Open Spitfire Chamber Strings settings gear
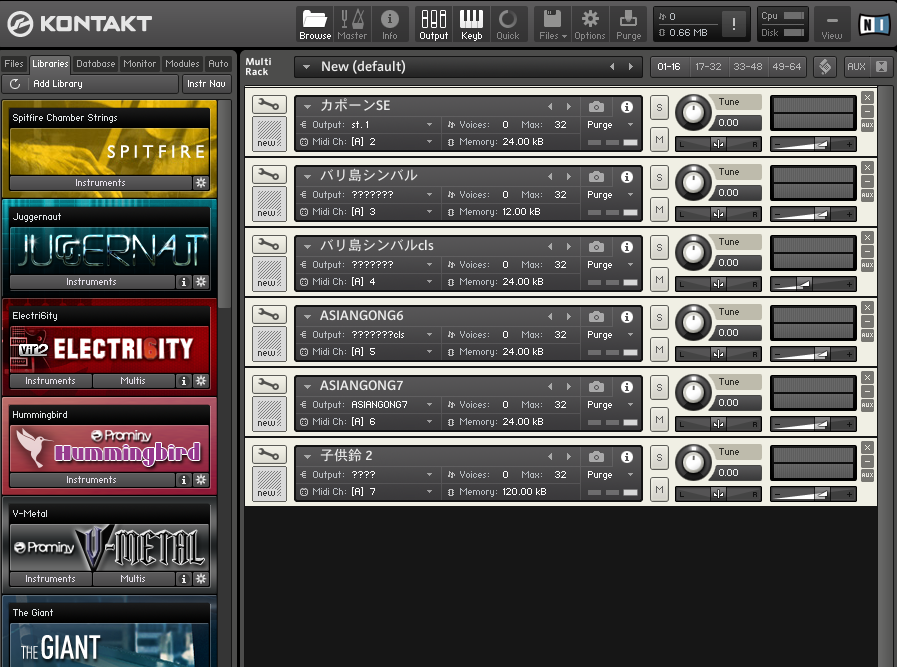Screen dimensions: 897x667 [x=201, y=182]
